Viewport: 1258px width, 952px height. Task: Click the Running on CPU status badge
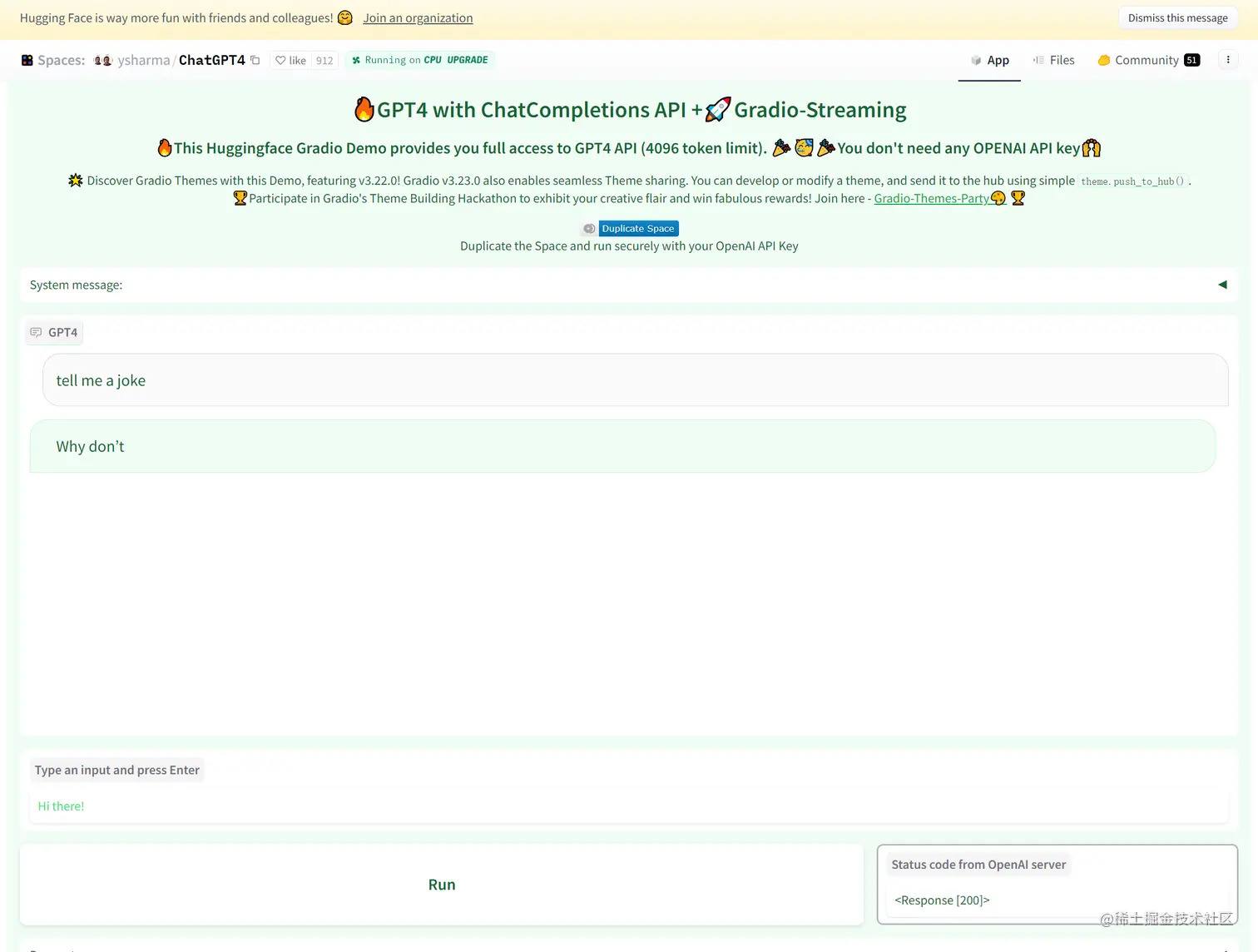tap(419, 60)
